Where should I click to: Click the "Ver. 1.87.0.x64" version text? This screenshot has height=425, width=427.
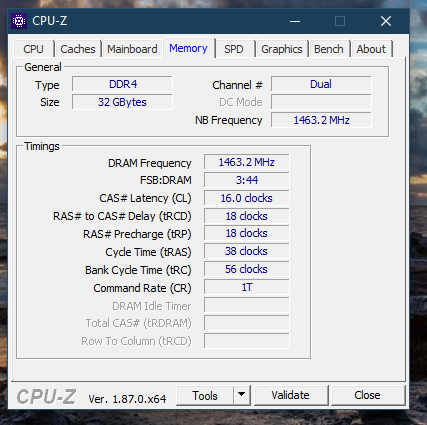(127, 399)
